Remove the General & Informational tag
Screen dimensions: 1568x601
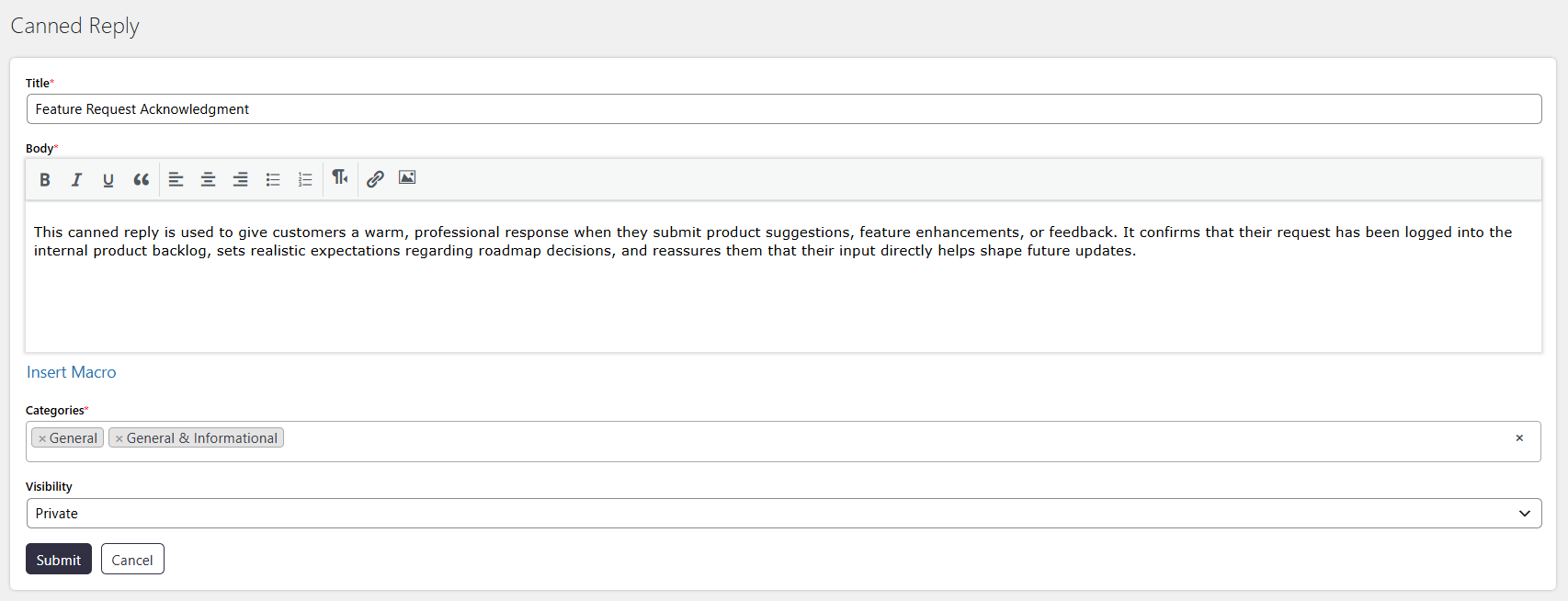pyautogui.click(x=119, y=438)
